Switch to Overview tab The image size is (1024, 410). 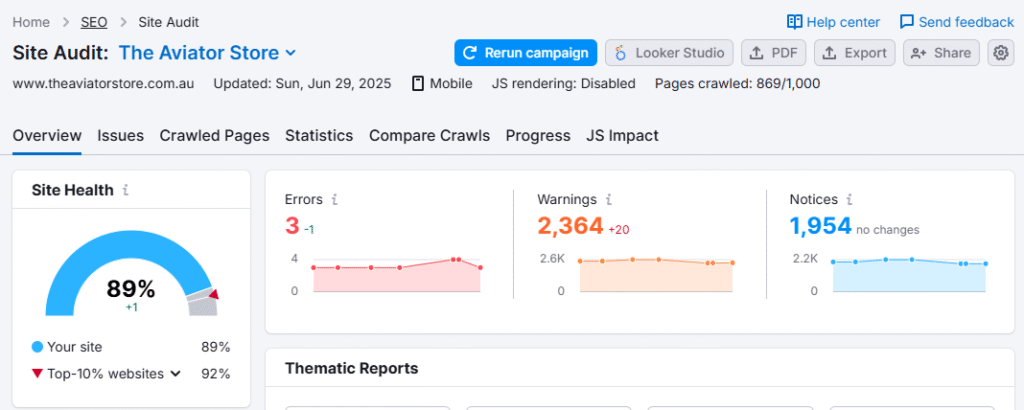click(47, 136)
